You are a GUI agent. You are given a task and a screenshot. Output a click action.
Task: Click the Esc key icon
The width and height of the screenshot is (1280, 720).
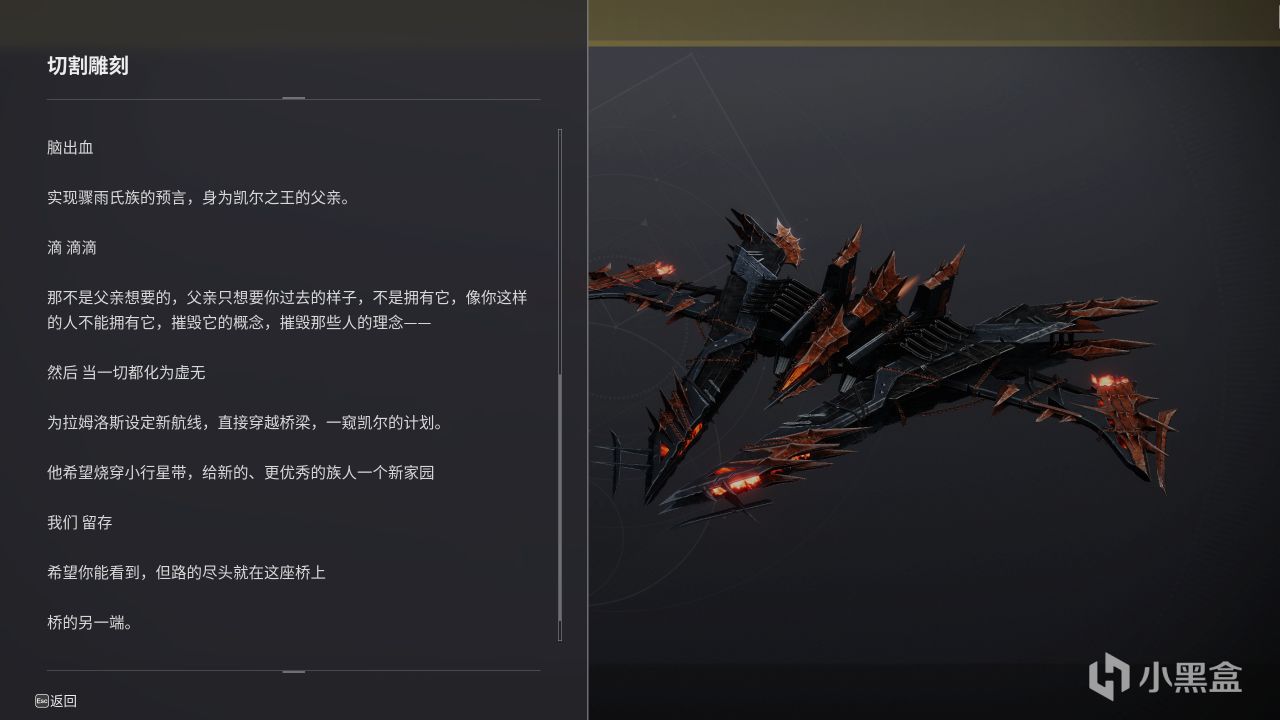point(41,701)
